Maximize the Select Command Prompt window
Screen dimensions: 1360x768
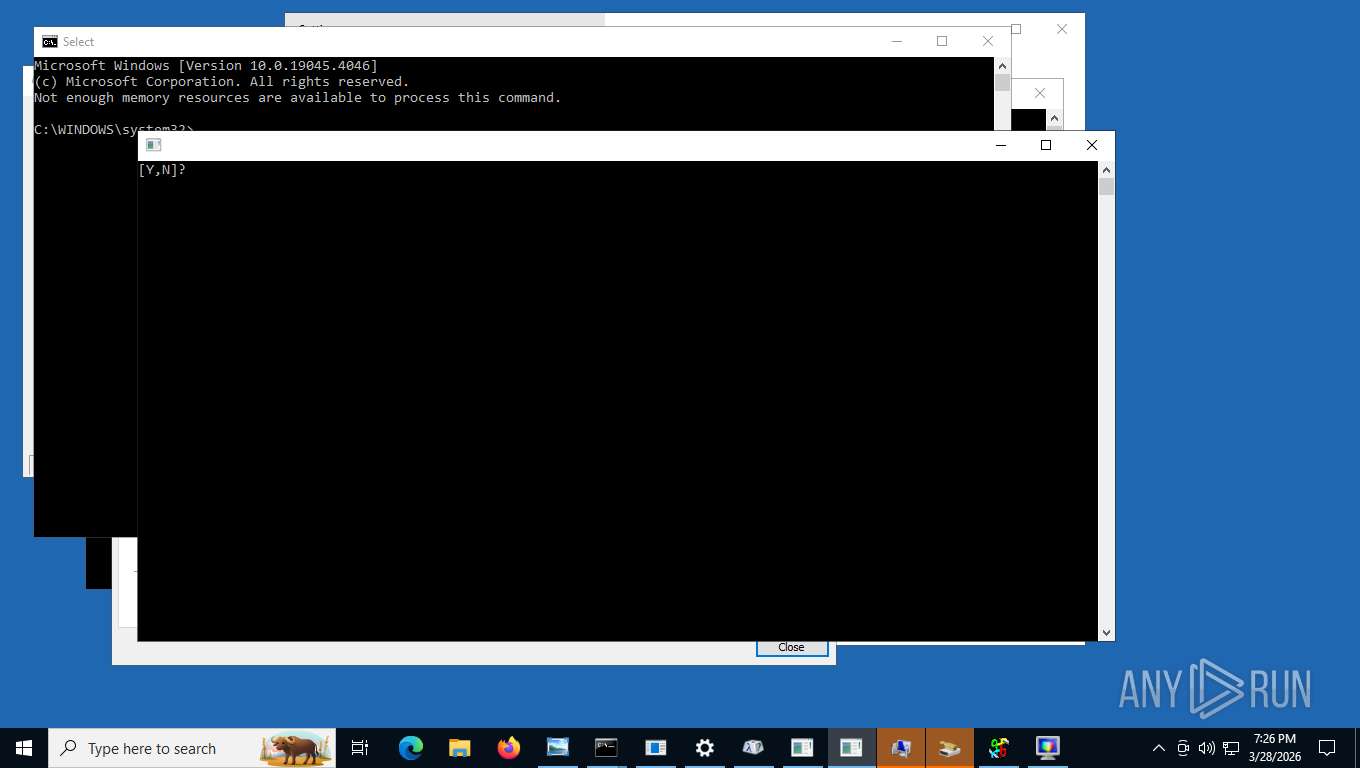[942, 42]
